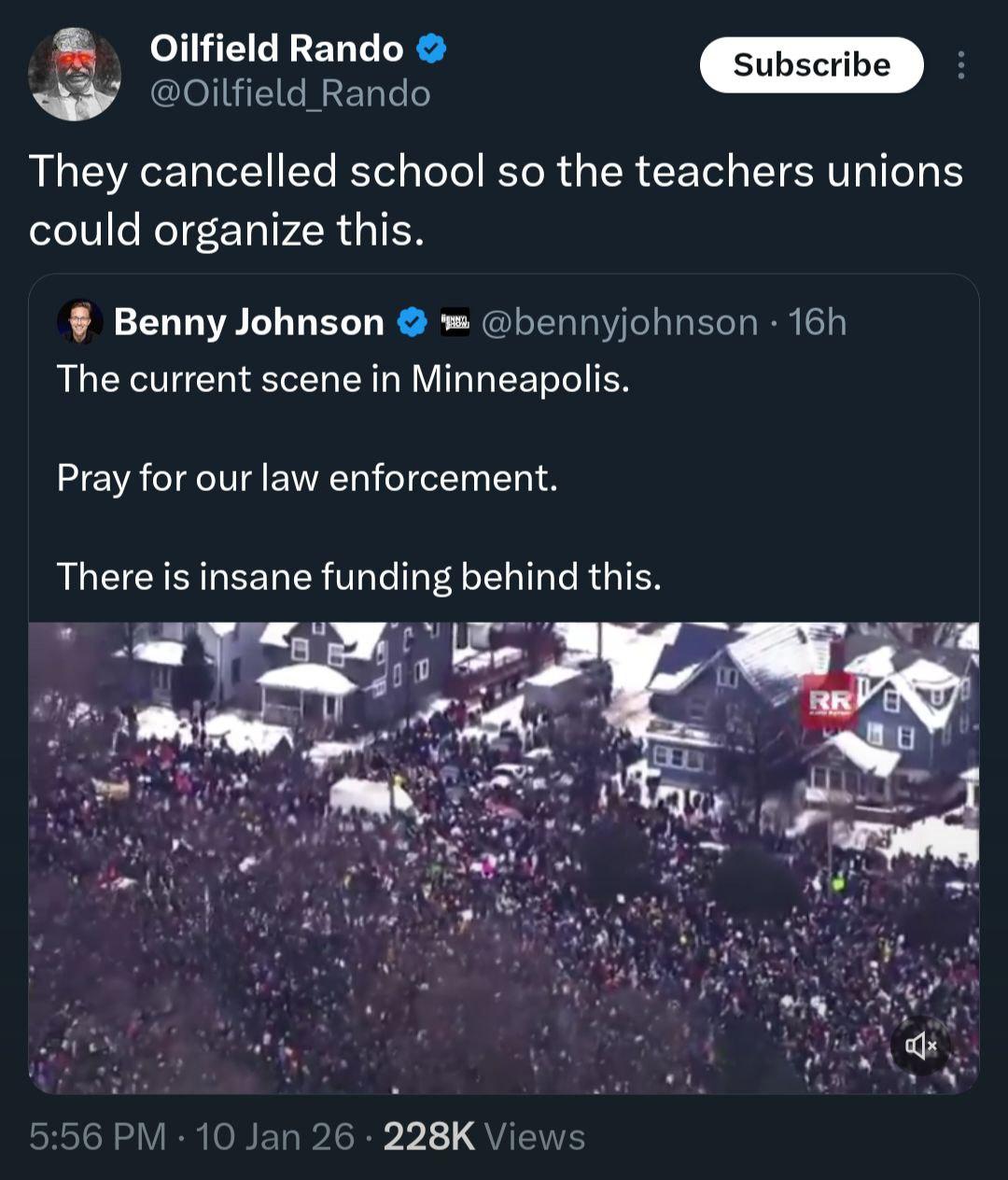Open quoted post text "The current scene in Minneapolis."
1008x1180 pixels.
[x=343, y=379]
